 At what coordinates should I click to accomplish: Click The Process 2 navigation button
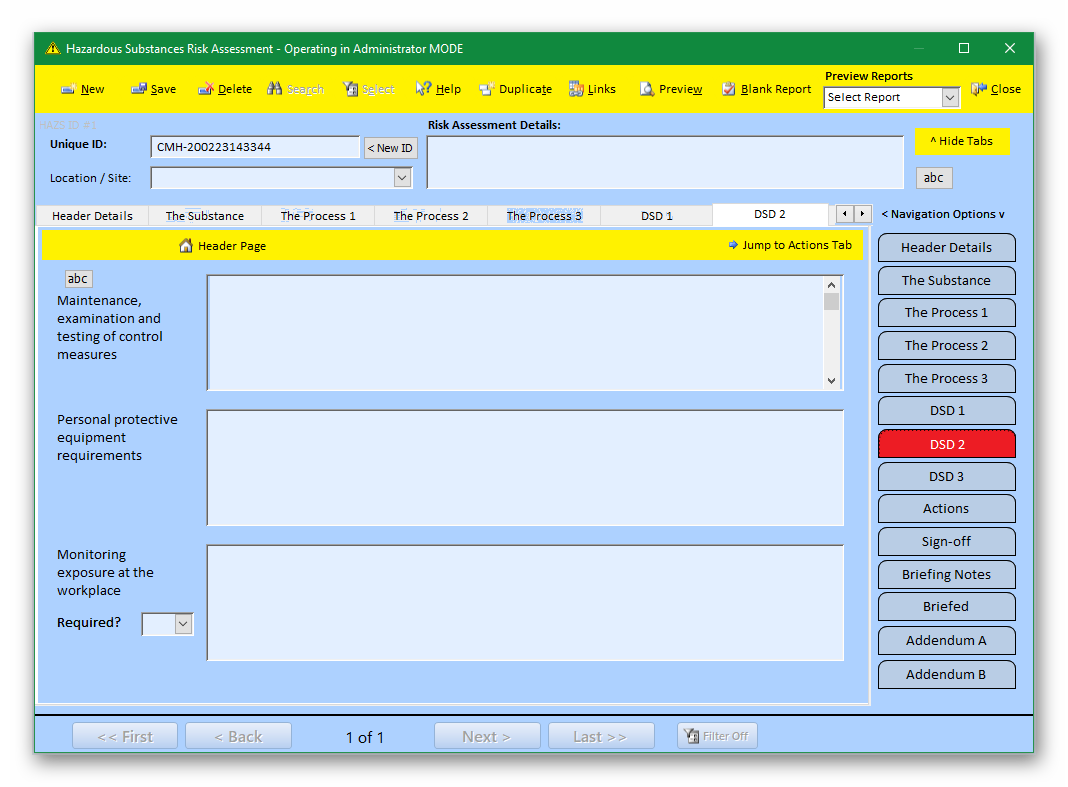pos(946,345)
